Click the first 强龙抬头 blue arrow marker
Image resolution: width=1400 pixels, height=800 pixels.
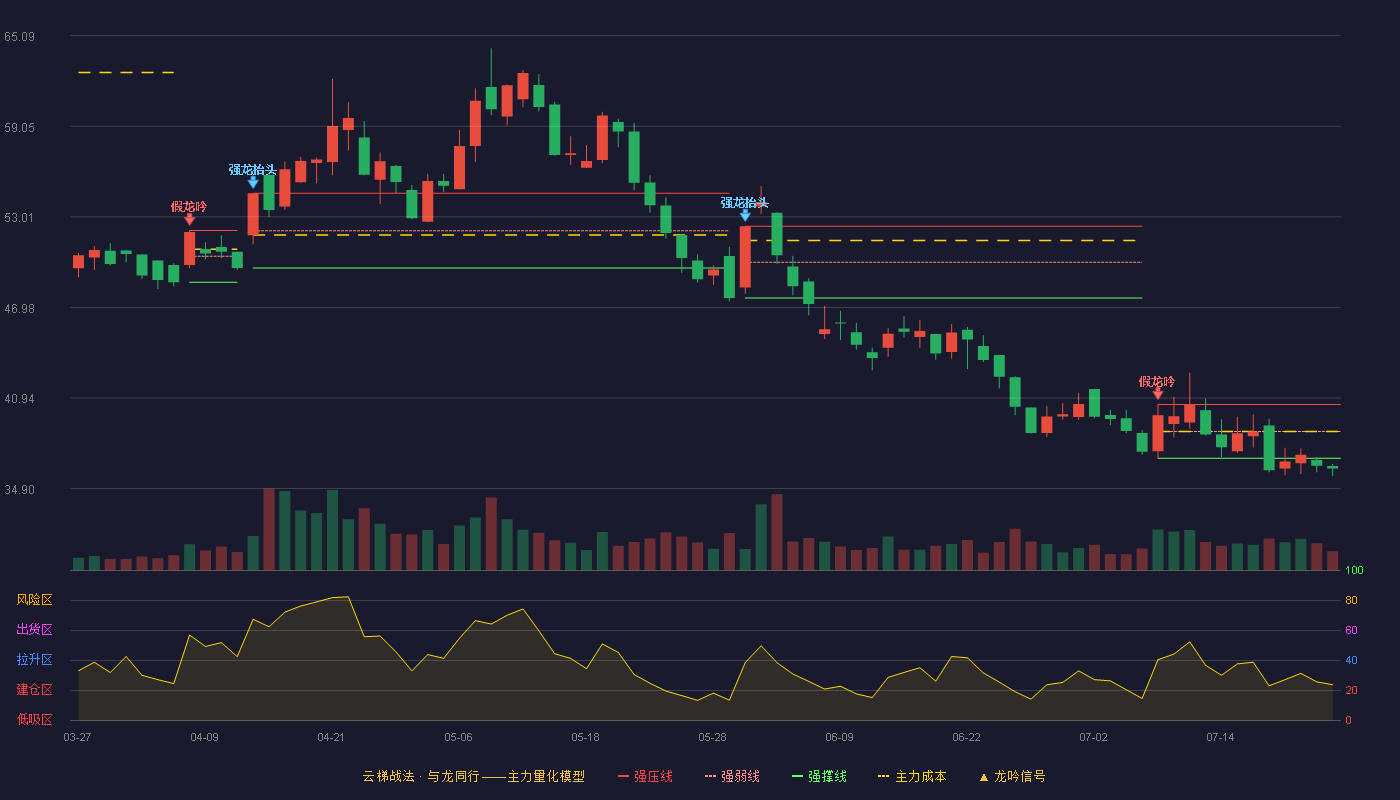(253, 182)
